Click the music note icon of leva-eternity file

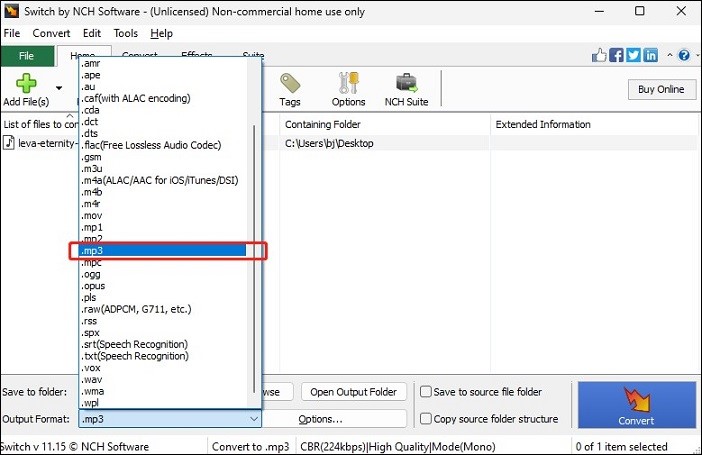pos(9,143)
